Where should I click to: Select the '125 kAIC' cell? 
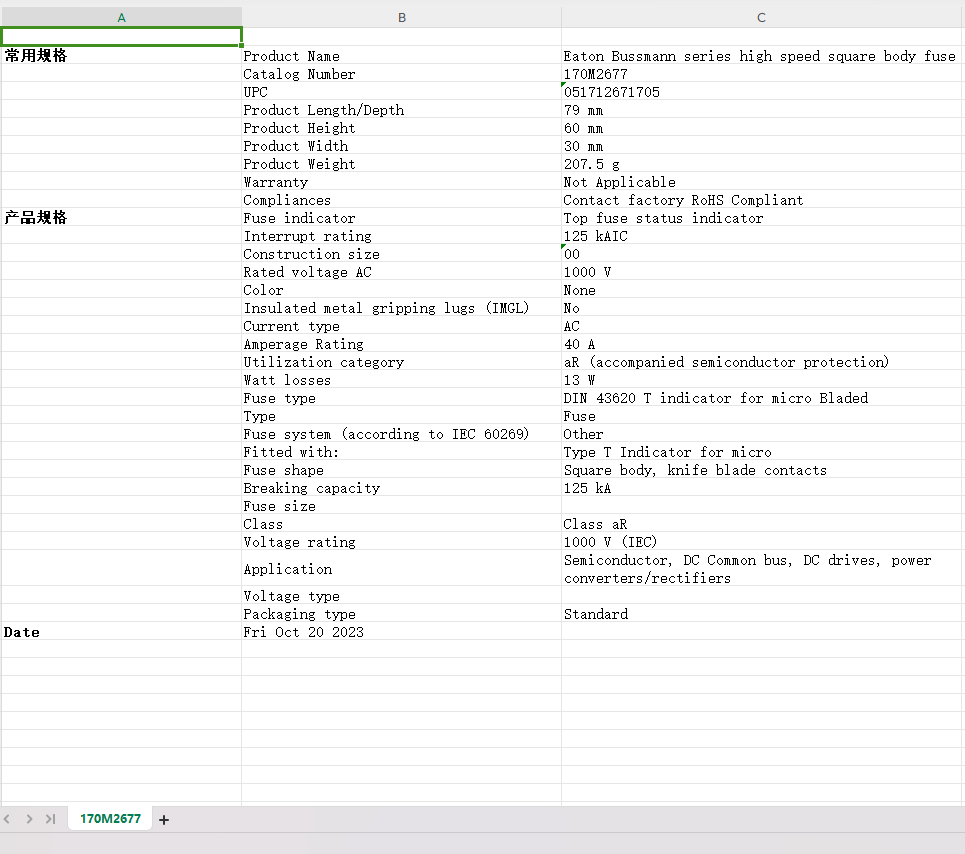click(761, 236)
